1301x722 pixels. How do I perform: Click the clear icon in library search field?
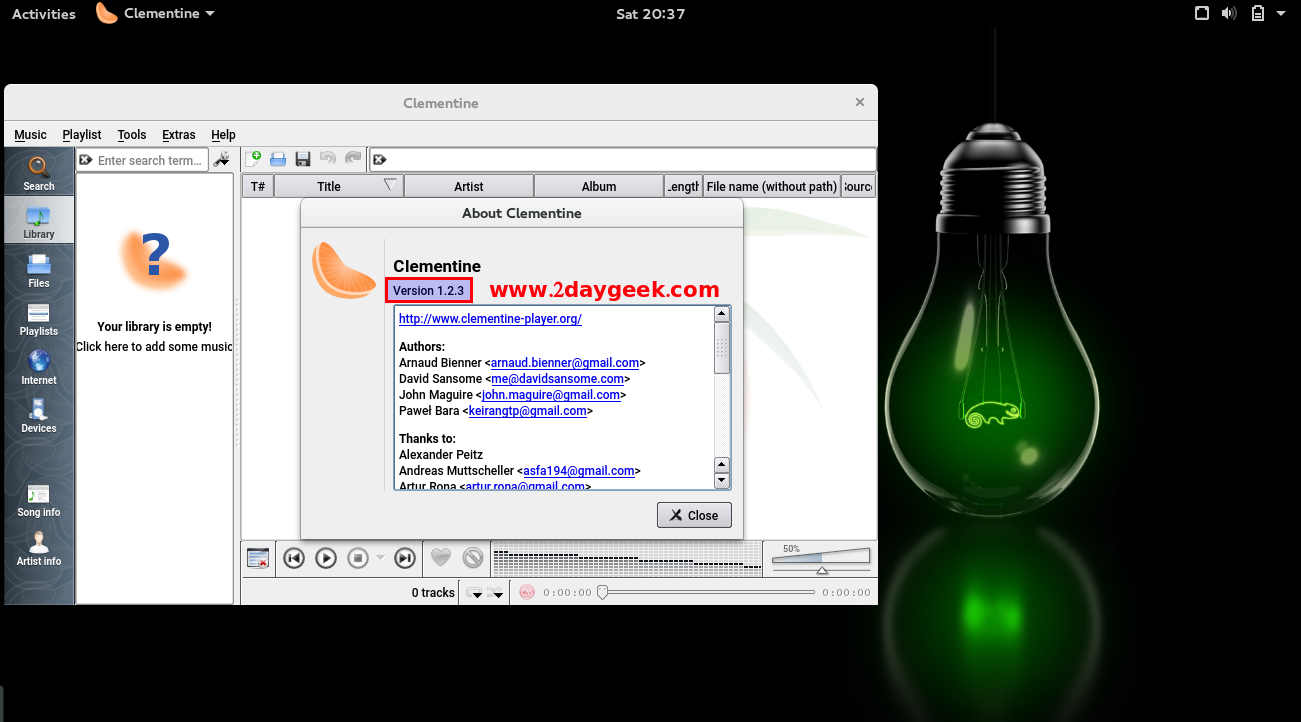86,160
